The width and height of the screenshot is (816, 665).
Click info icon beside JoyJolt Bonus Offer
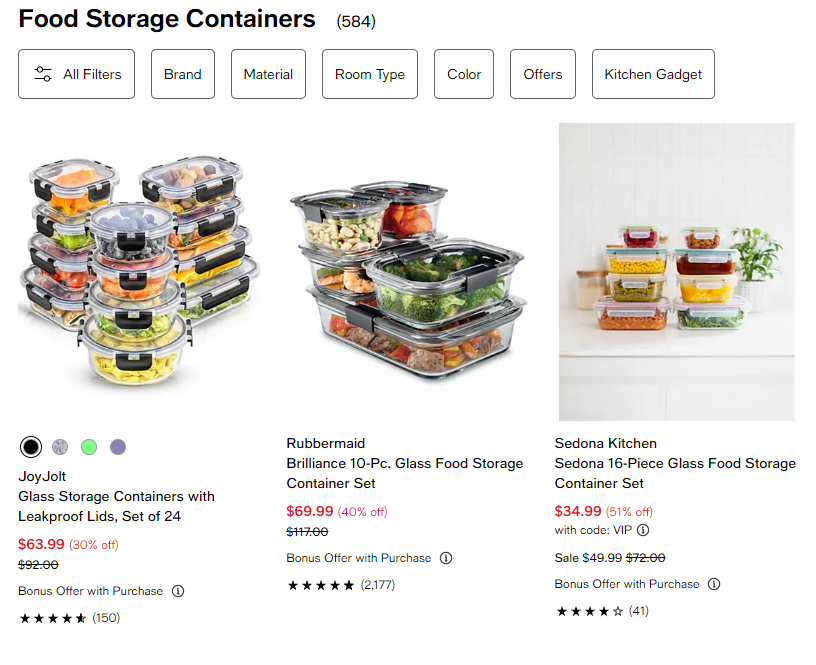[178, 591]
